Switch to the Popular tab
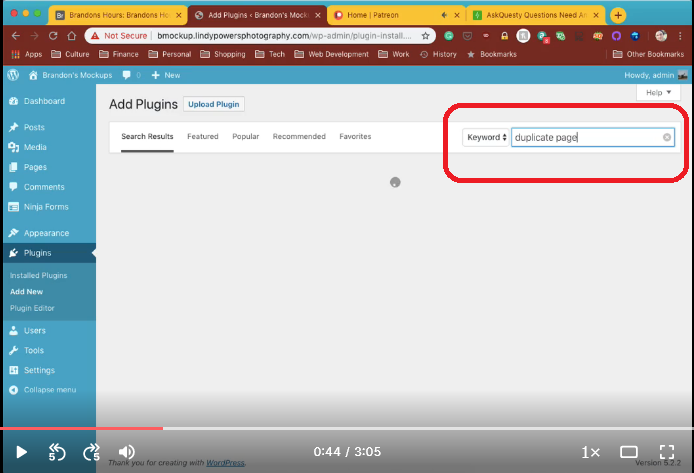The height and width of the screenshot is (473, 694). [246, 137]
